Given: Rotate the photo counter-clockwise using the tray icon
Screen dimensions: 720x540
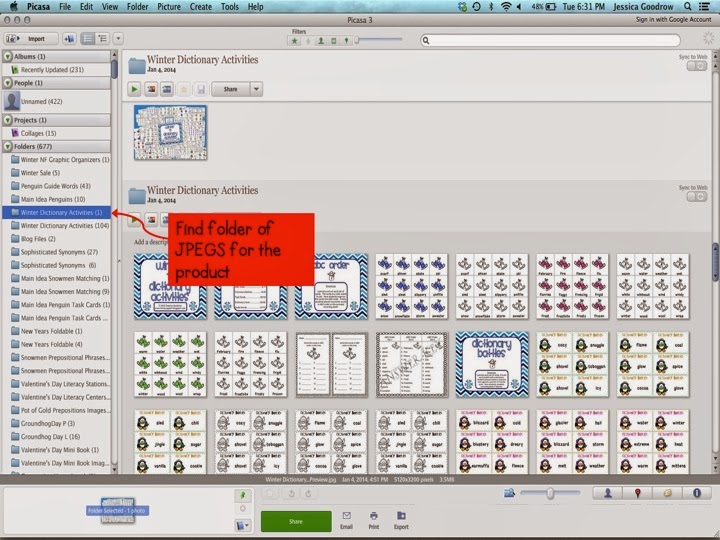Looking at the screenshot, I should (291, 494).
